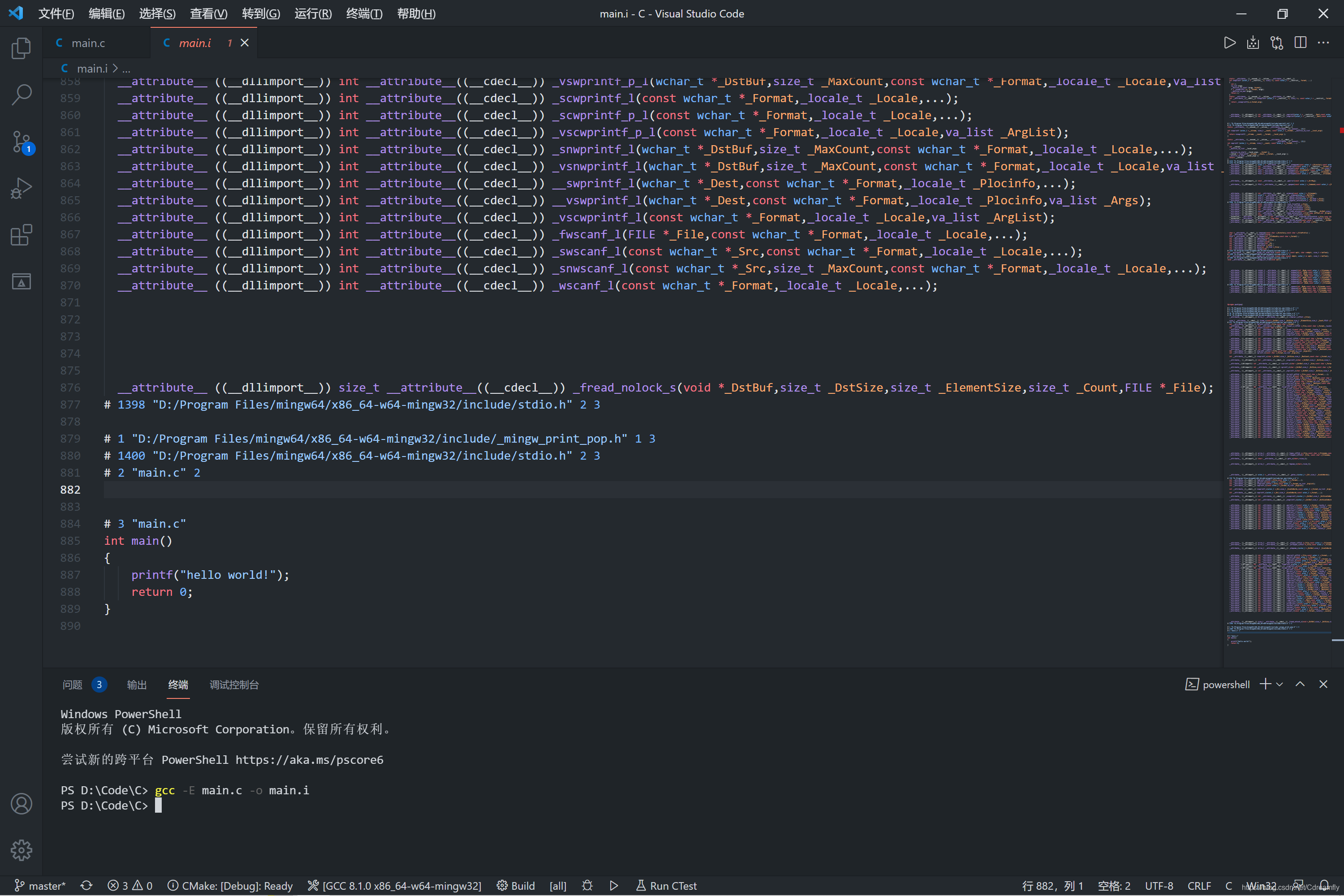Open changes with the git compare icon
This screenshot has width=1344, height=896.
point(1276,43)
